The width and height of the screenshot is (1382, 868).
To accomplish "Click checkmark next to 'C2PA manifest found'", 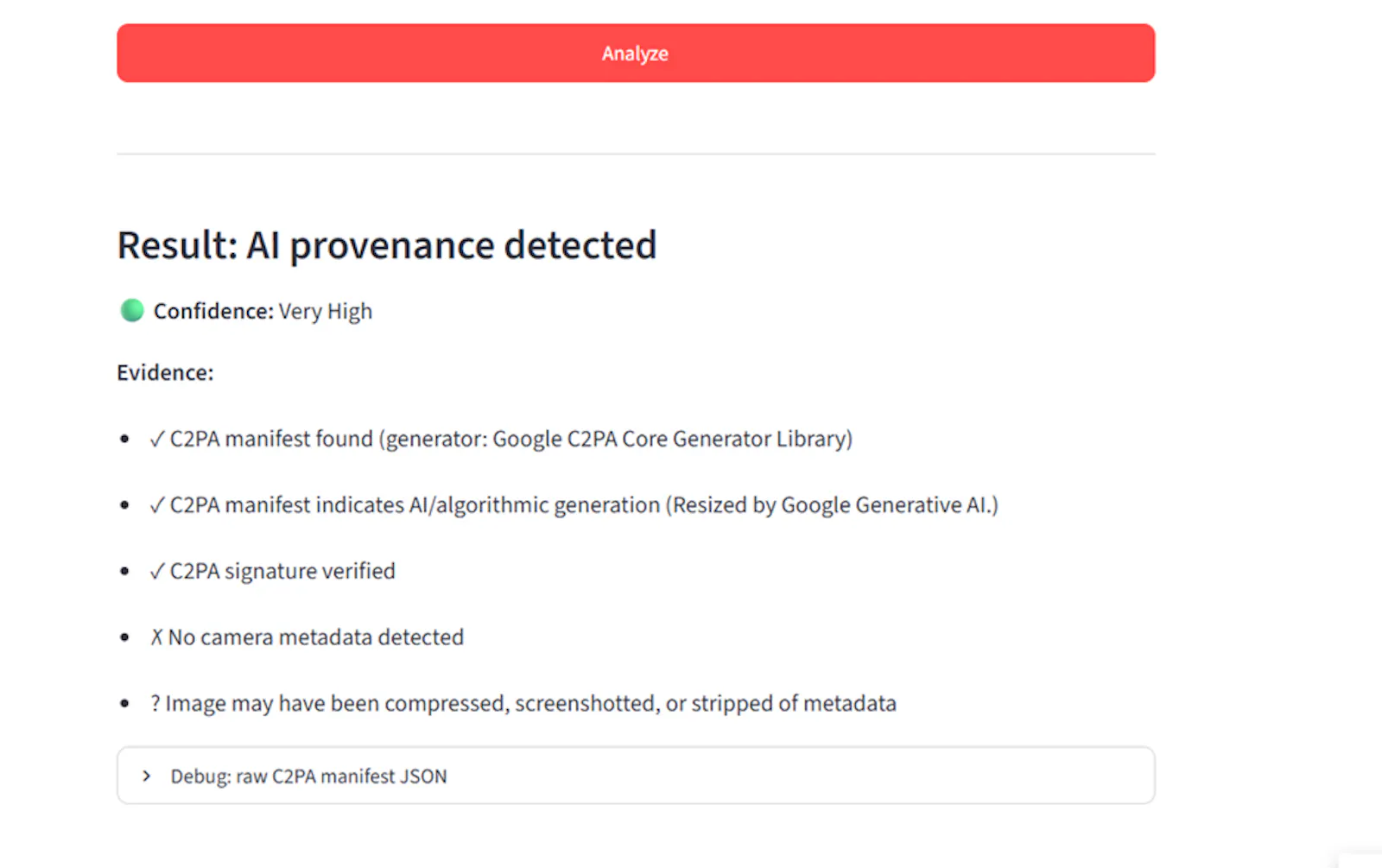I will click(x=156, y=439).
